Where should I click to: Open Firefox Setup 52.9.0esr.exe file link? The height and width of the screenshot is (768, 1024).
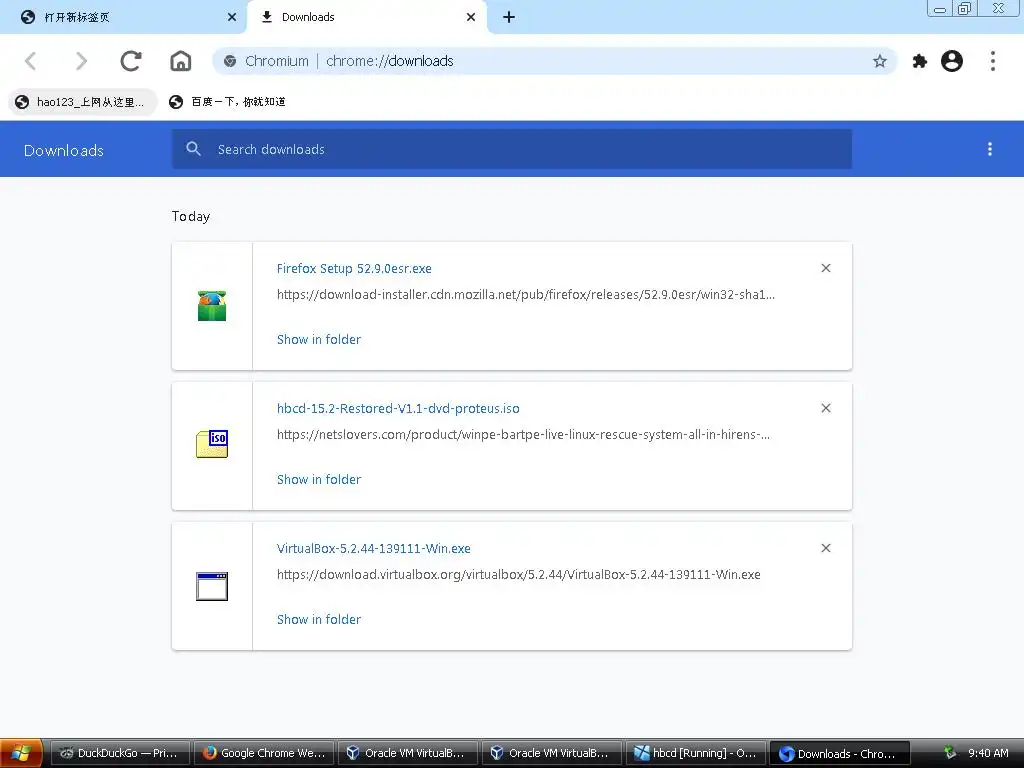click(x=354, y=268)
